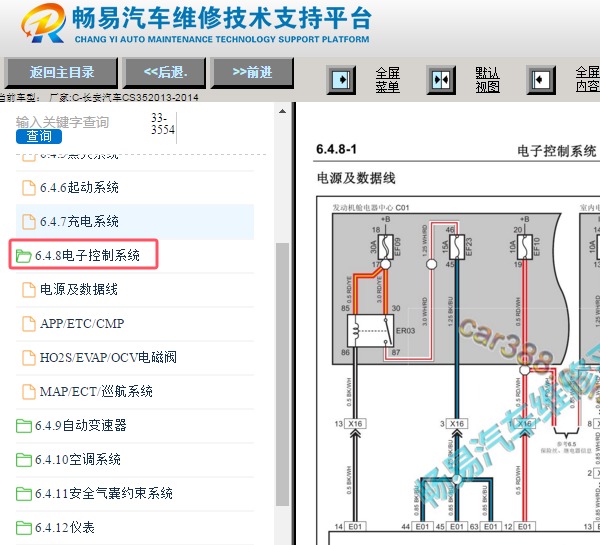Click the E01 connector at pin 14
Image resolution: width=600 pixels, height=545 pixels.
pos(355,527)
